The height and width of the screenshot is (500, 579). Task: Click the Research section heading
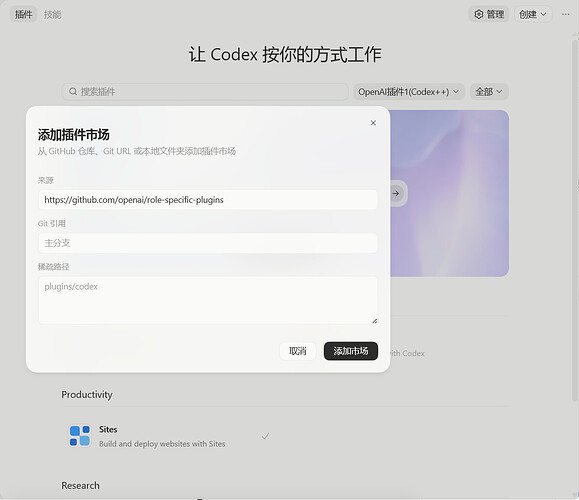(x=80, y=485)
